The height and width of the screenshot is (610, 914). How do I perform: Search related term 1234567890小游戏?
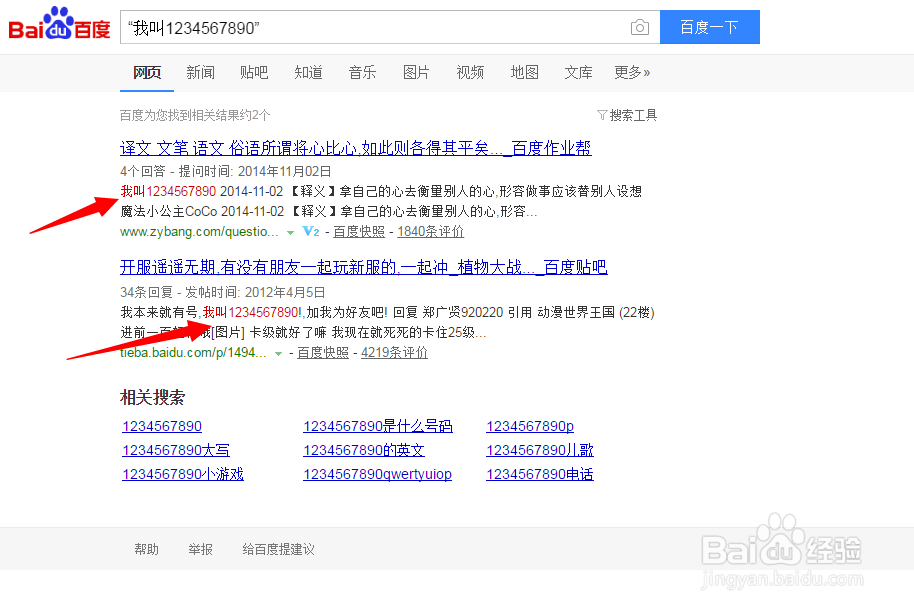click(183, 474)
